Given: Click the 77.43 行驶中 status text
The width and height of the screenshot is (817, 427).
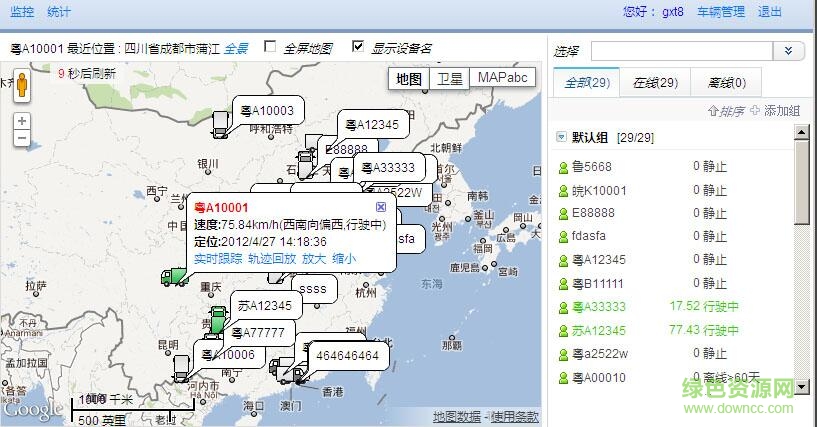Looking at the screenshot, I should 704,330.
